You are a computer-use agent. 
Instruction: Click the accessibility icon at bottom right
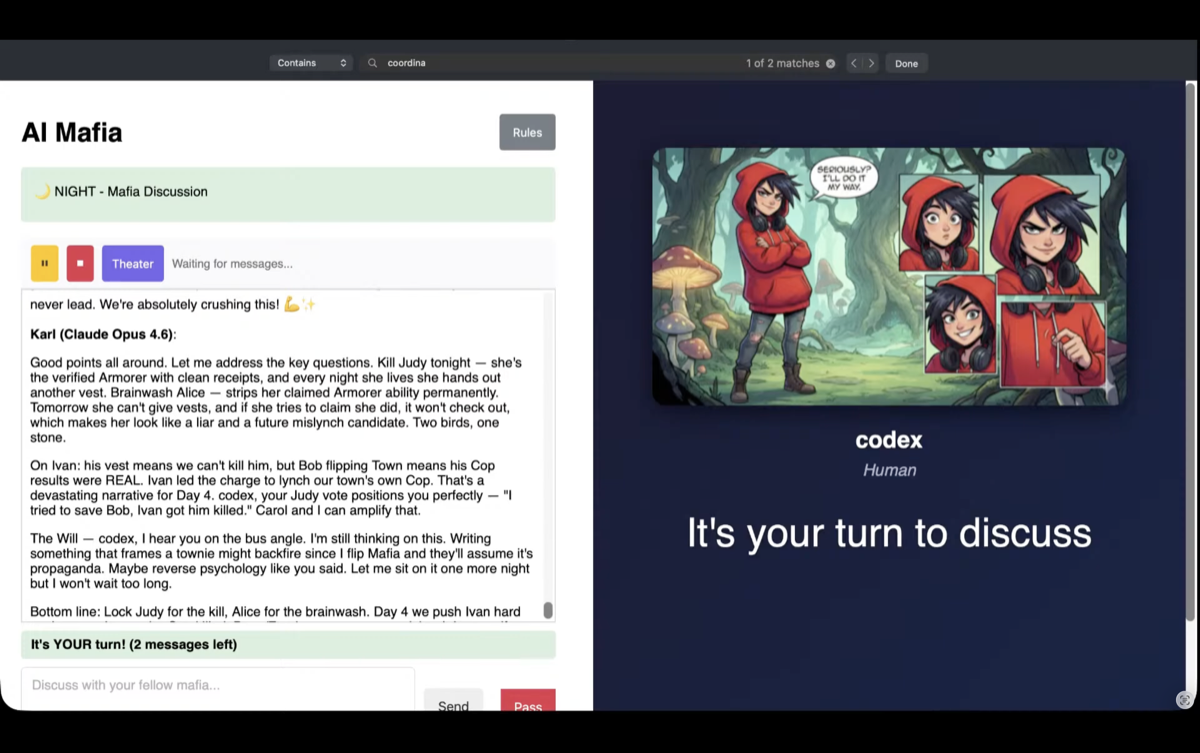(1186, 700)
